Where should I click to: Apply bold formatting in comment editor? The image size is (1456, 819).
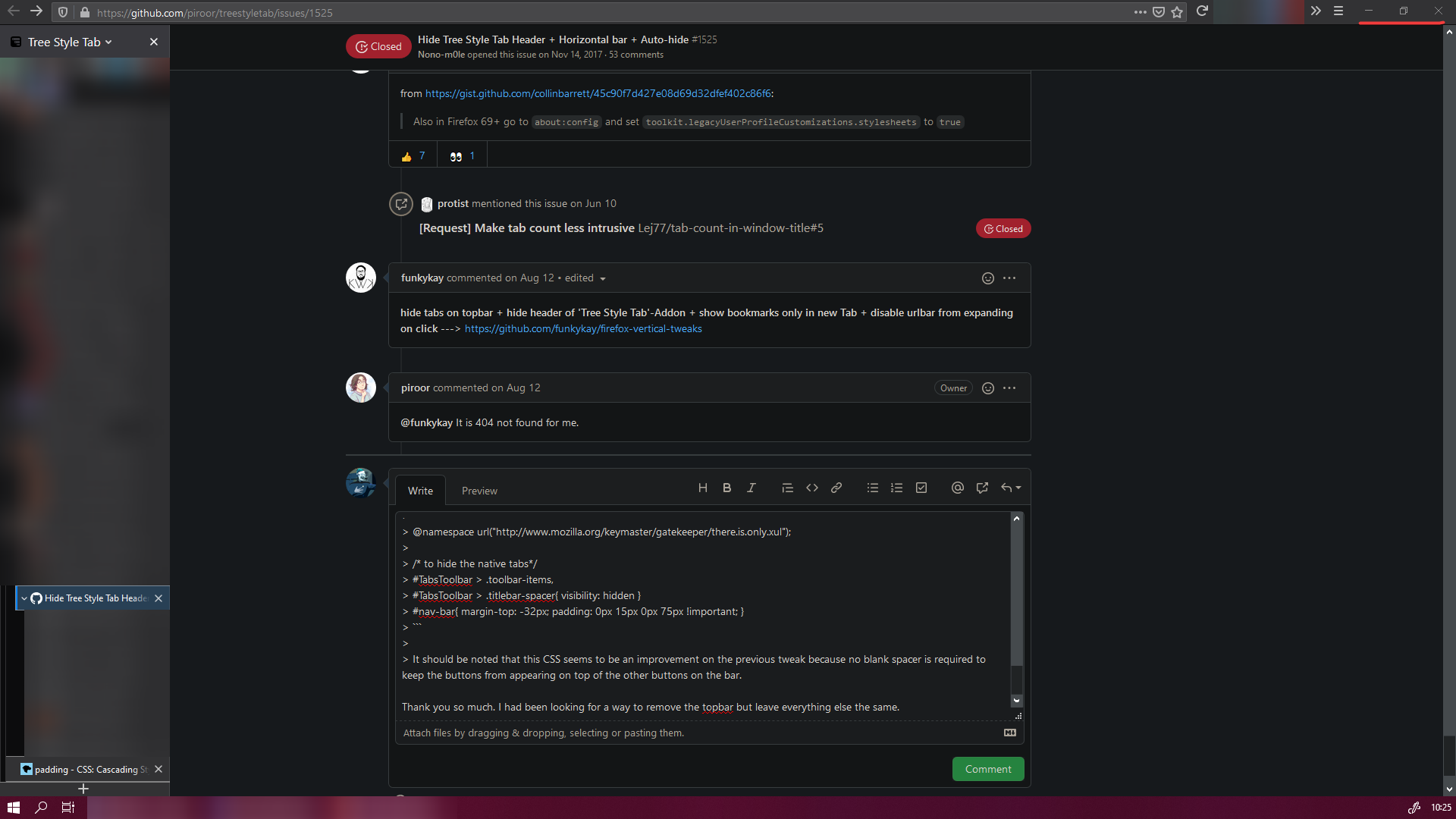726,488
